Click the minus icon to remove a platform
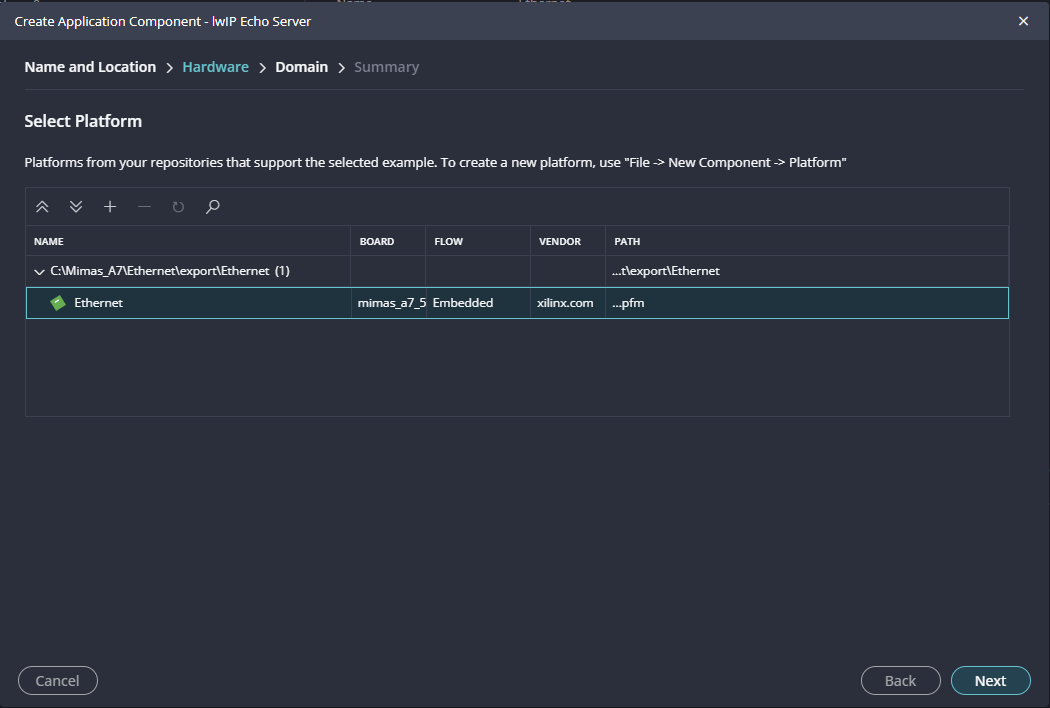Viewport: 1050px width, 708px height. tap(144, 207)
